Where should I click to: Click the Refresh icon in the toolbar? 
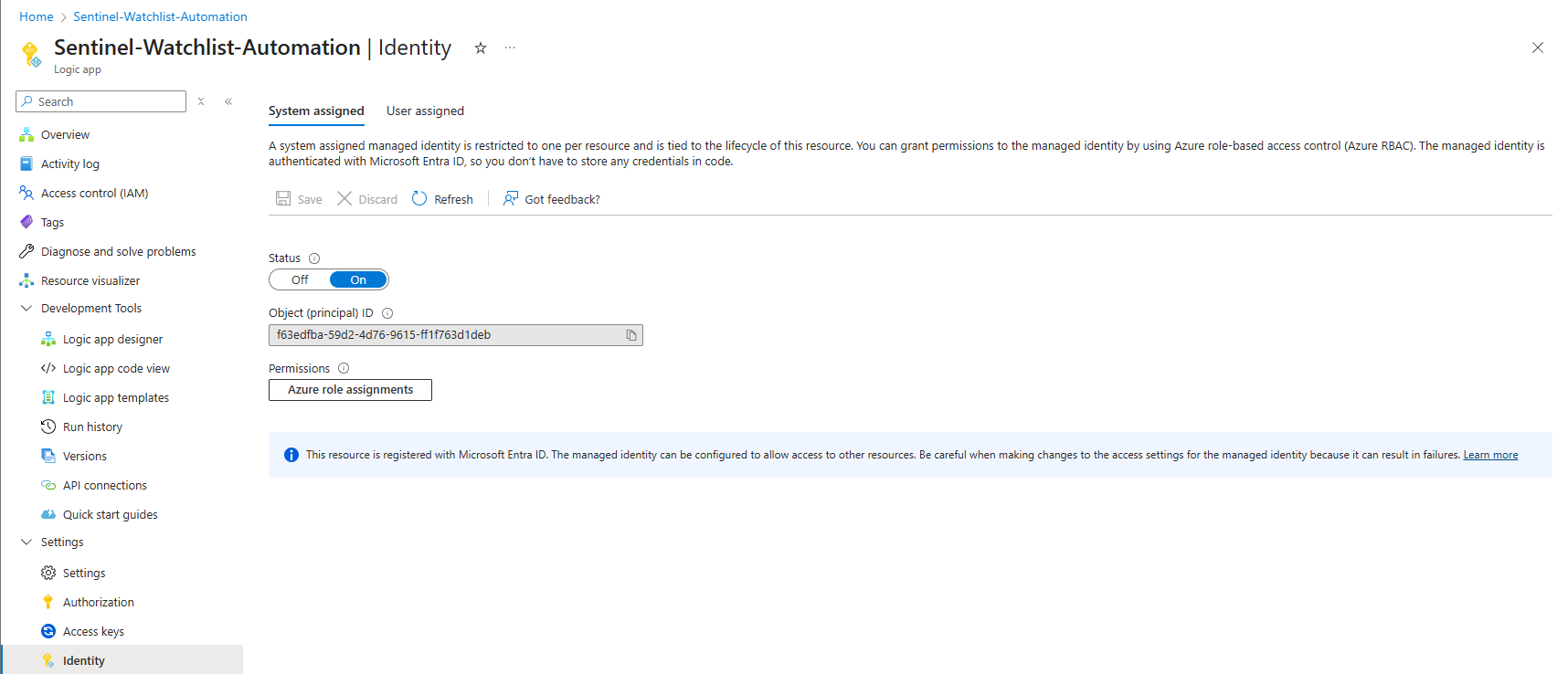pos(419,199)
